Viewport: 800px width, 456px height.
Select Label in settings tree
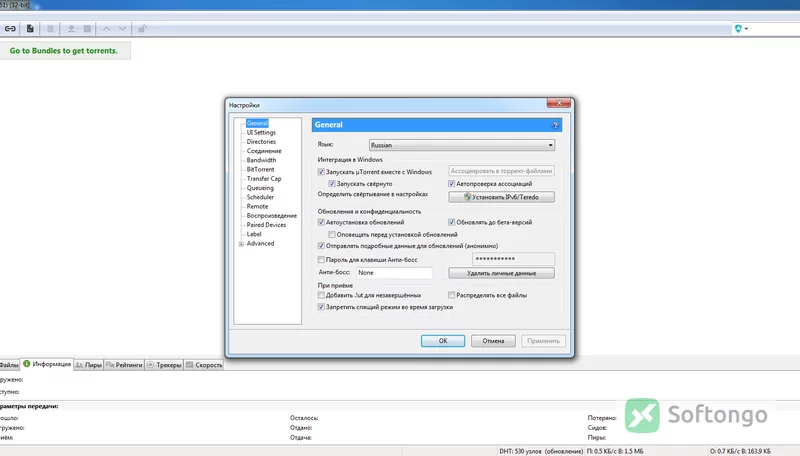point(254,234)
